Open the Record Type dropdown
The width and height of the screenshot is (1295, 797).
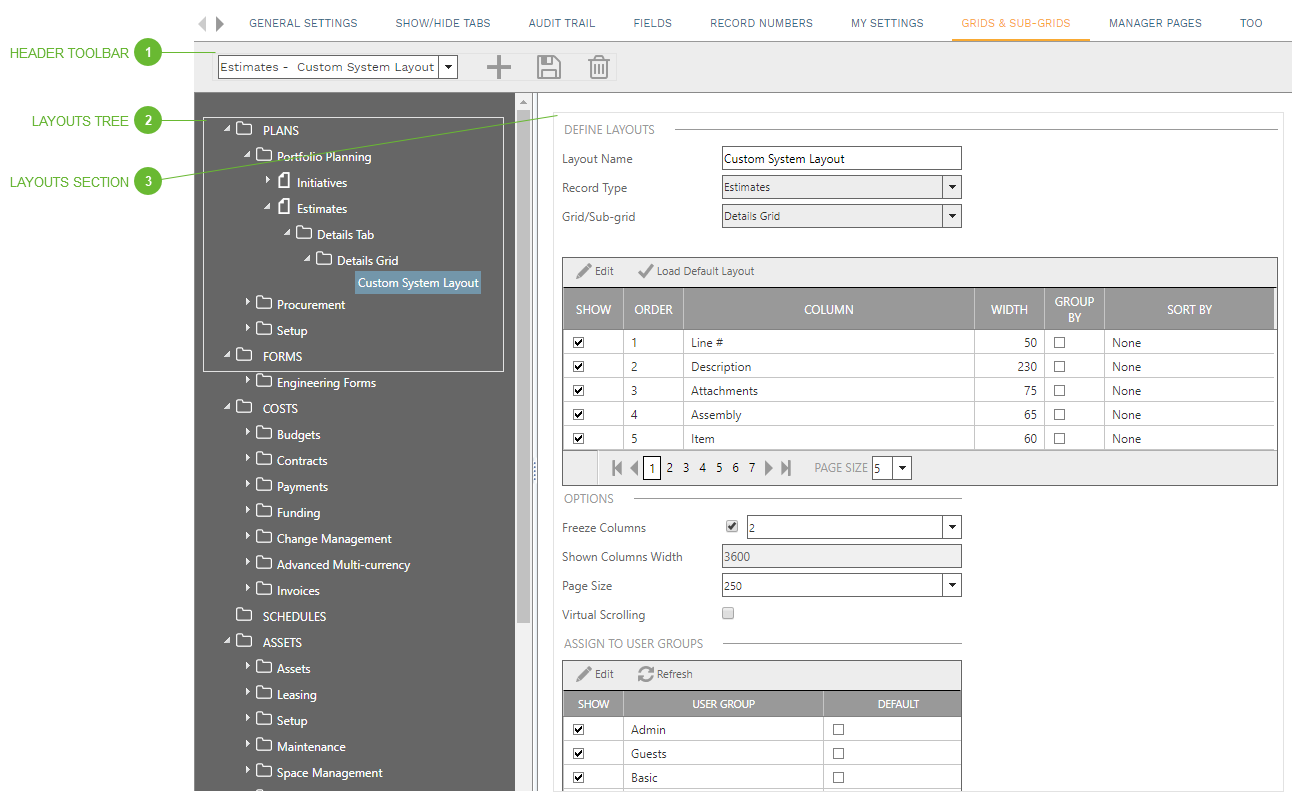pos(951,187)
